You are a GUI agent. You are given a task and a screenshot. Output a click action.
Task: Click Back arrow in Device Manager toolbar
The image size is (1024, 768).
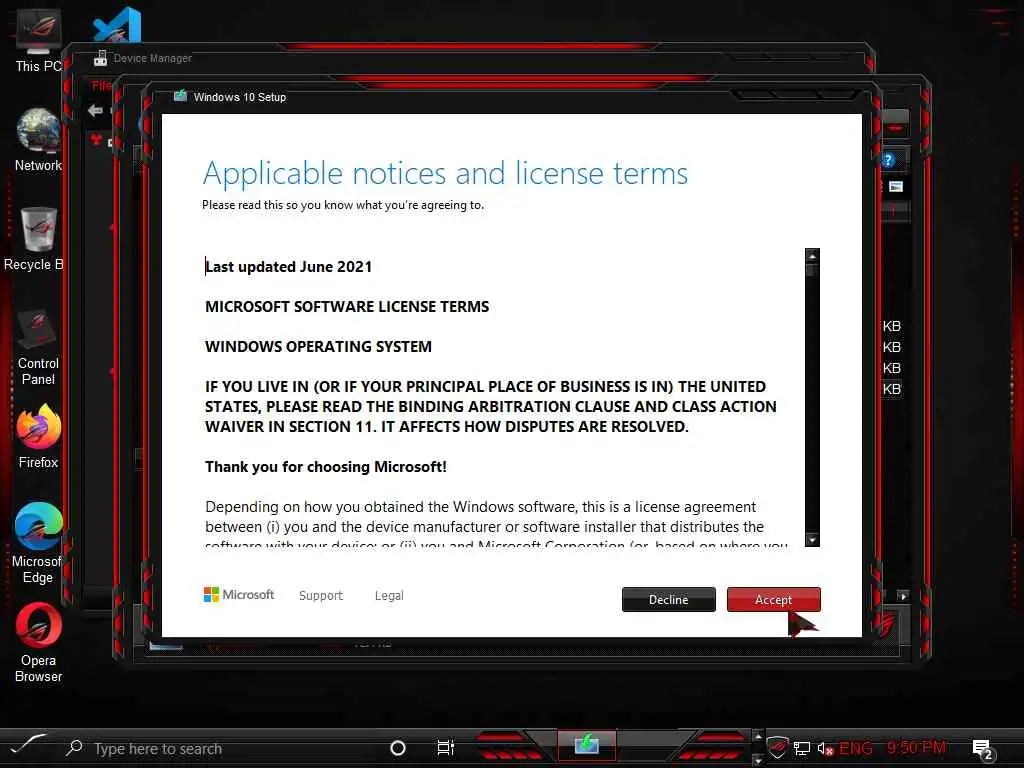95,110
